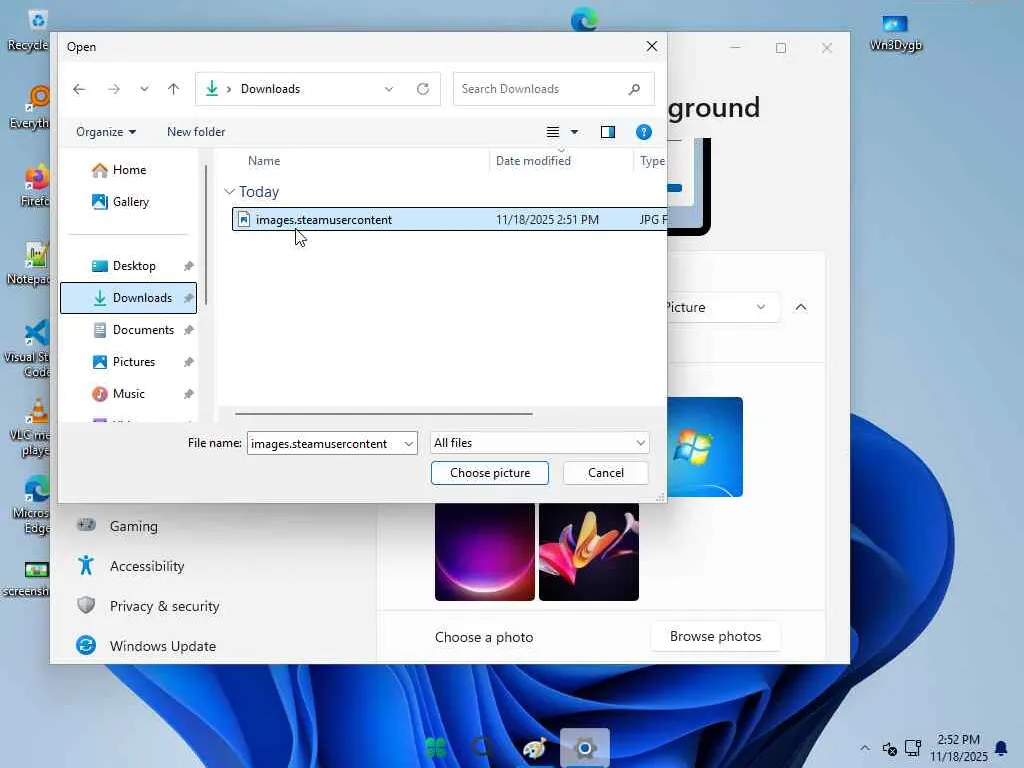Click the pin icon next to Music
1024x768 pixels.
[189, 394]
